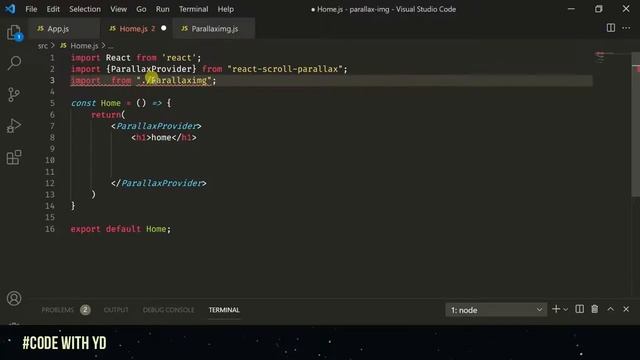Click 'return(' statement on line 6
This screenshot has width=640, height=360.
[108, 115]
